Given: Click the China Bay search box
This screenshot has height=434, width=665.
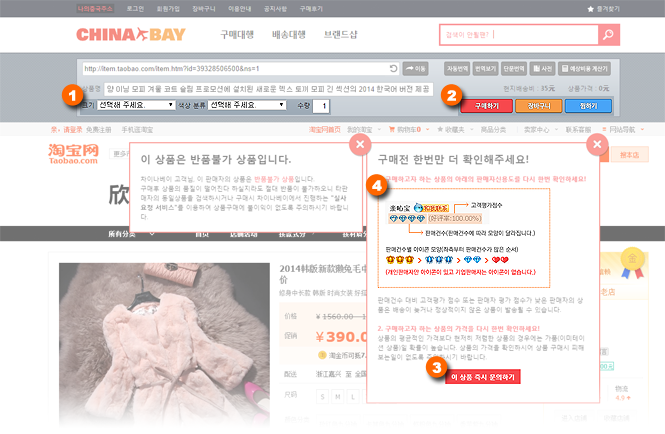Looking at the screenshot, I should pyautogui.click(x=519, y=34).
